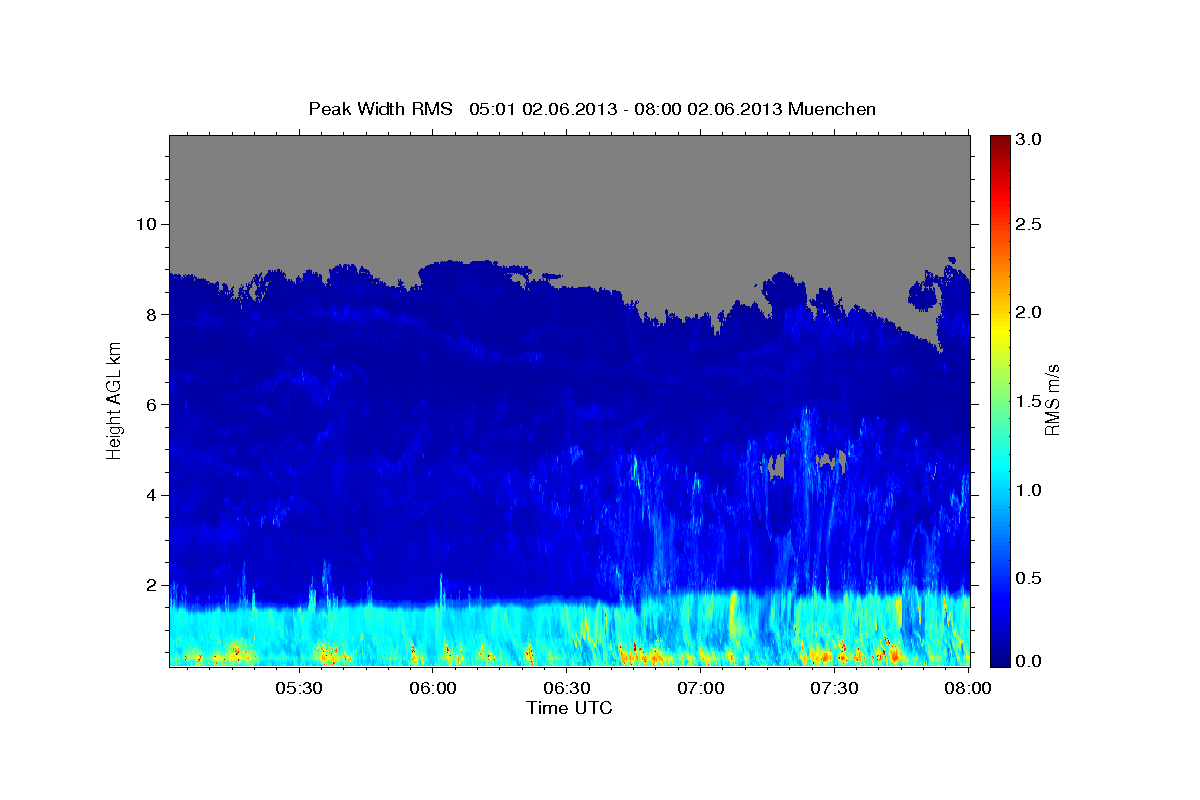Select the 'Height AGL km' axis label
Image resolution: width=1200 pixels, height=800 pixels.
(x=114, y=401)
